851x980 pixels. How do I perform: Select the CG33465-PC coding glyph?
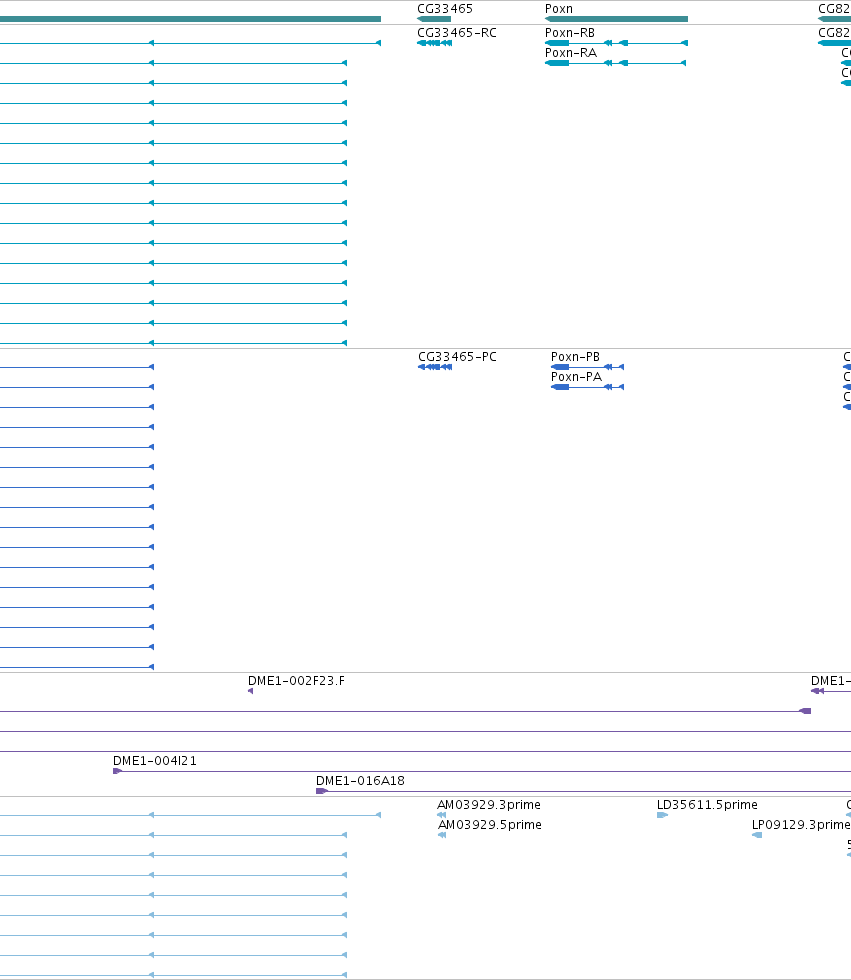tap(435, 367)
